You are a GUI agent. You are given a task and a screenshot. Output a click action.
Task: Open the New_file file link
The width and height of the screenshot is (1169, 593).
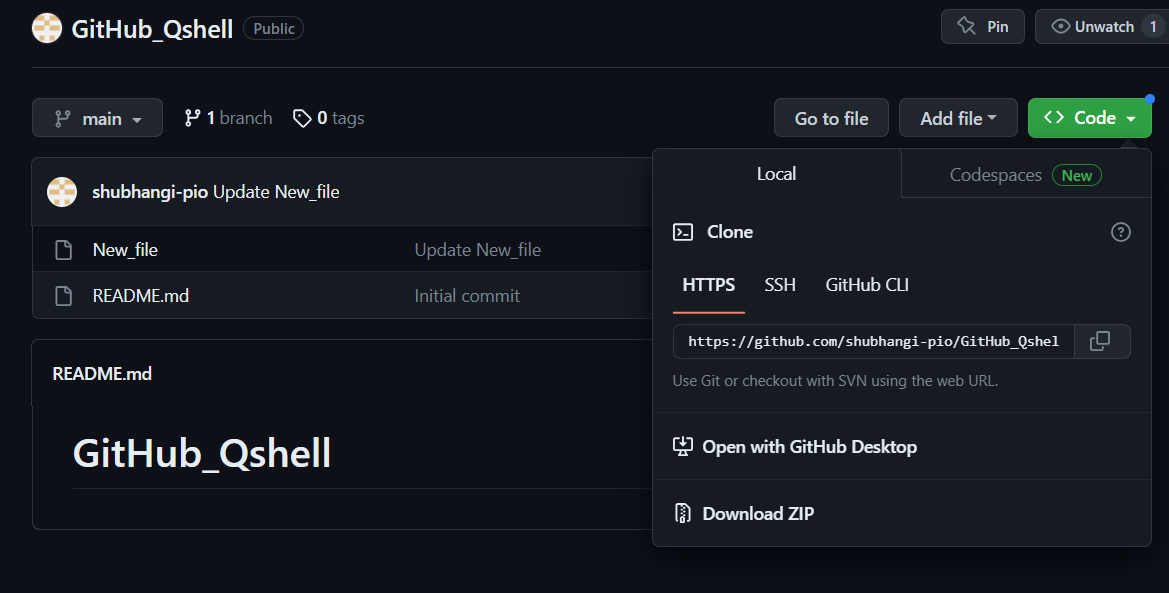[125, 250]
